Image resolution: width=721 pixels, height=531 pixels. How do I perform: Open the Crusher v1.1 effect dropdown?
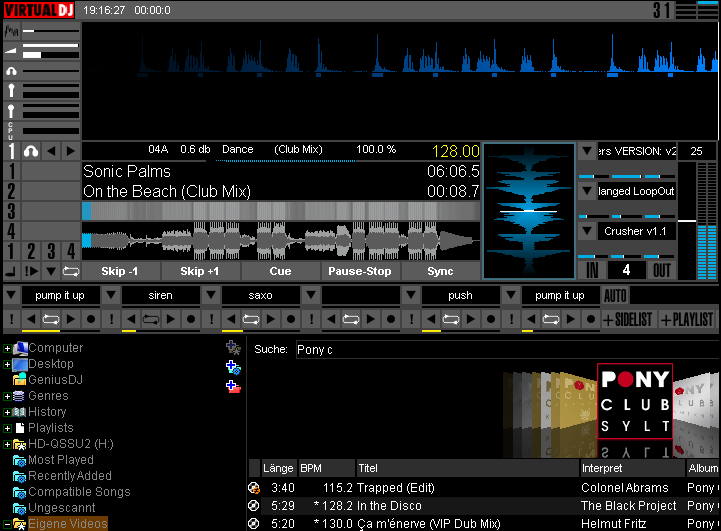(587, 231)
